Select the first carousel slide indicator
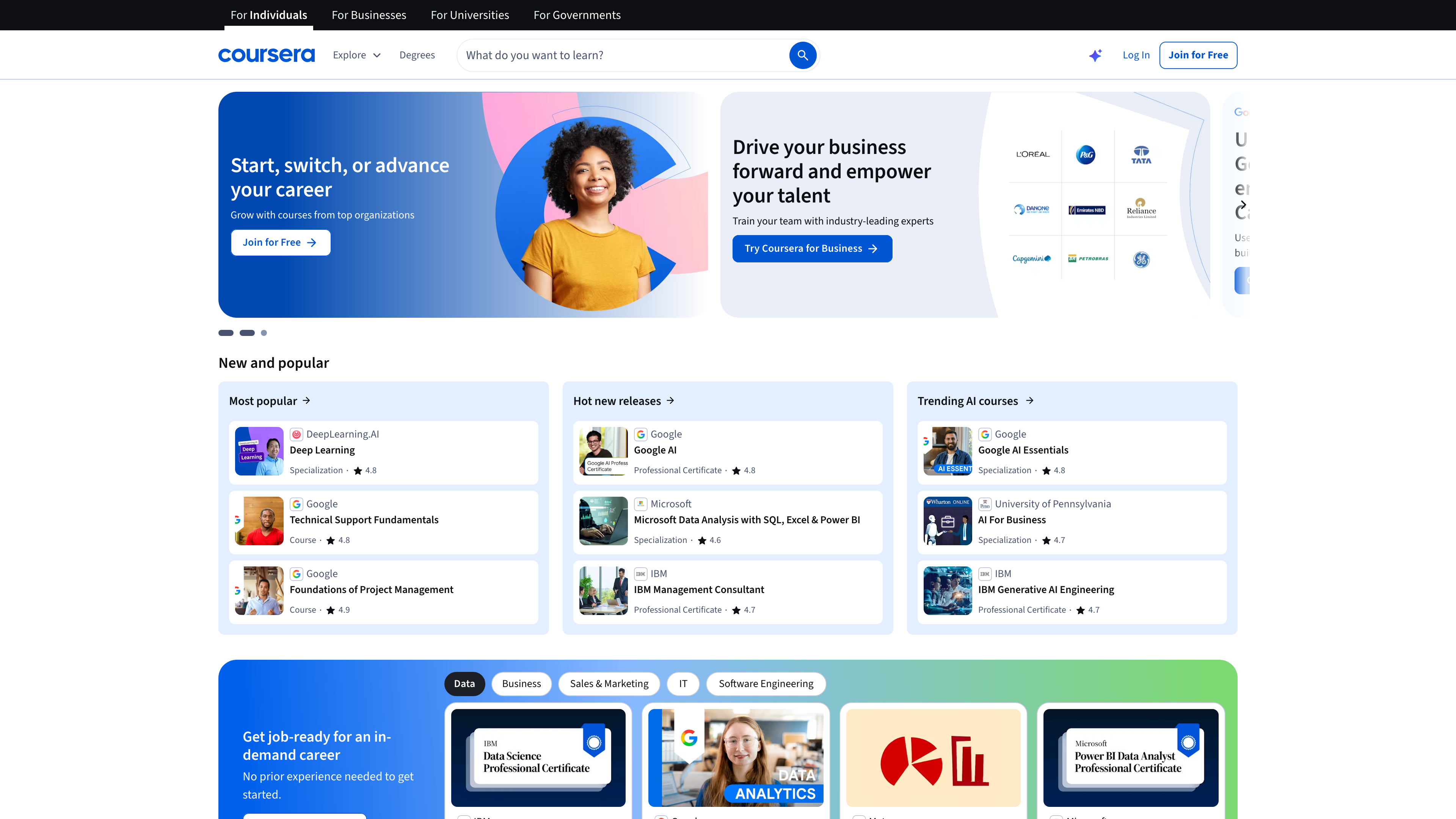Screen dimensions: 1456x819 [226, 333]
